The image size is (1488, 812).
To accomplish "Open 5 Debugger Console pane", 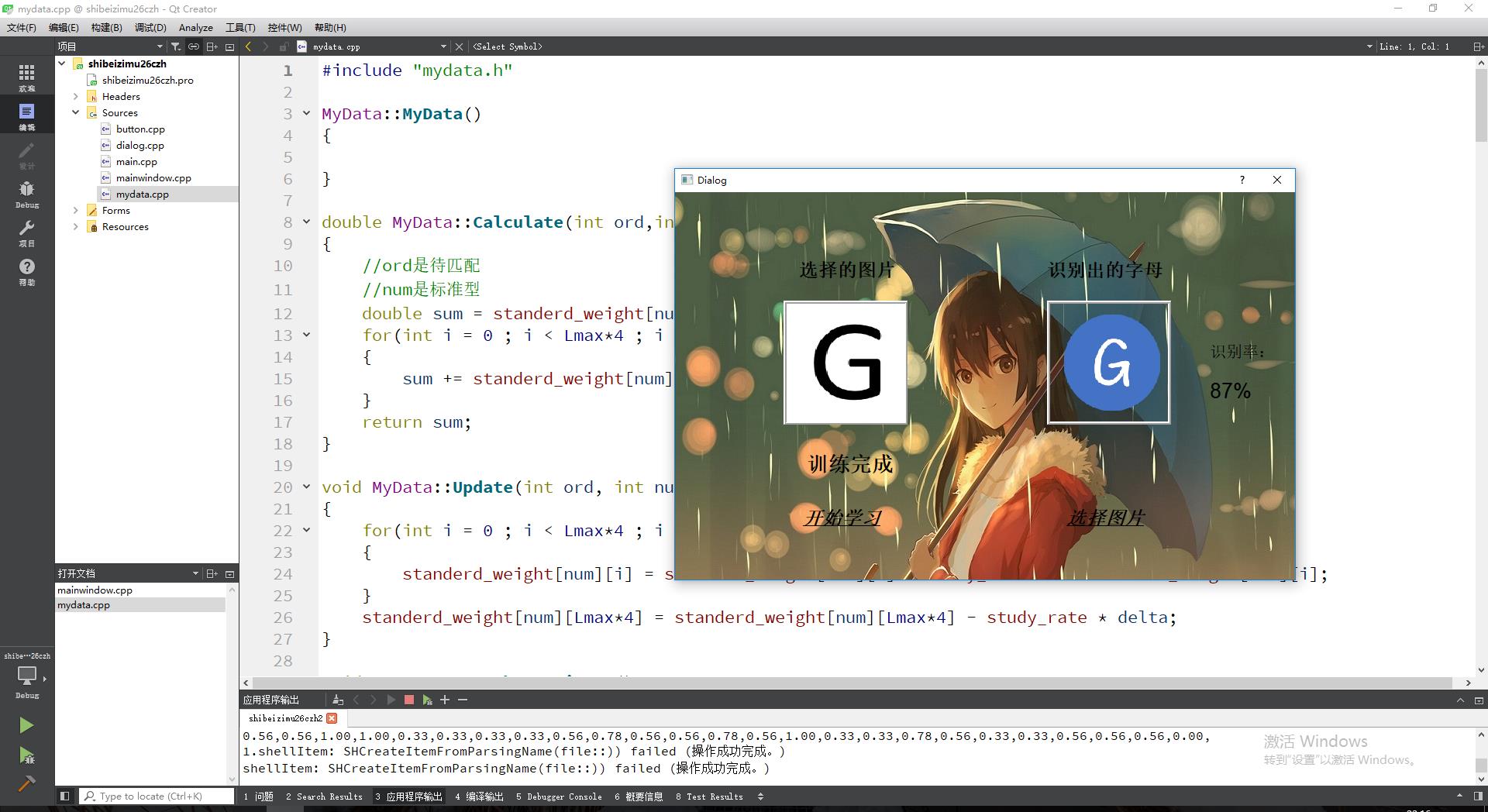I will pyautogui.click(x=559, y=796).
